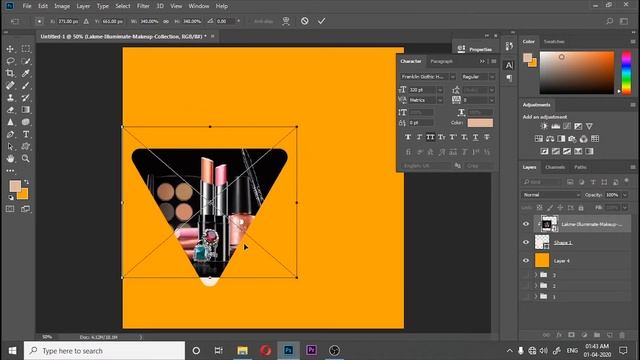Viewport: 640px width, 360px height.
Task: Select the Zoom tool
Action: point(26,158)
